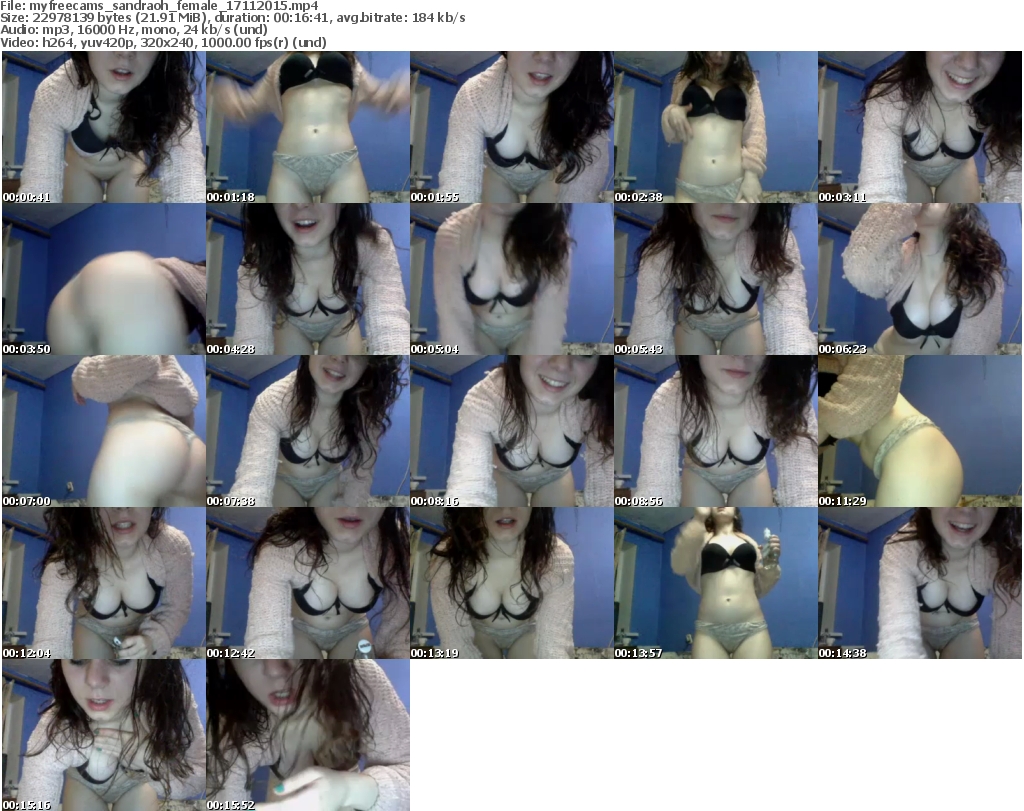Select the frame at 00:01:18
Screen dimensions: 1024x811
pyautogui.click(x=308, y=127)
